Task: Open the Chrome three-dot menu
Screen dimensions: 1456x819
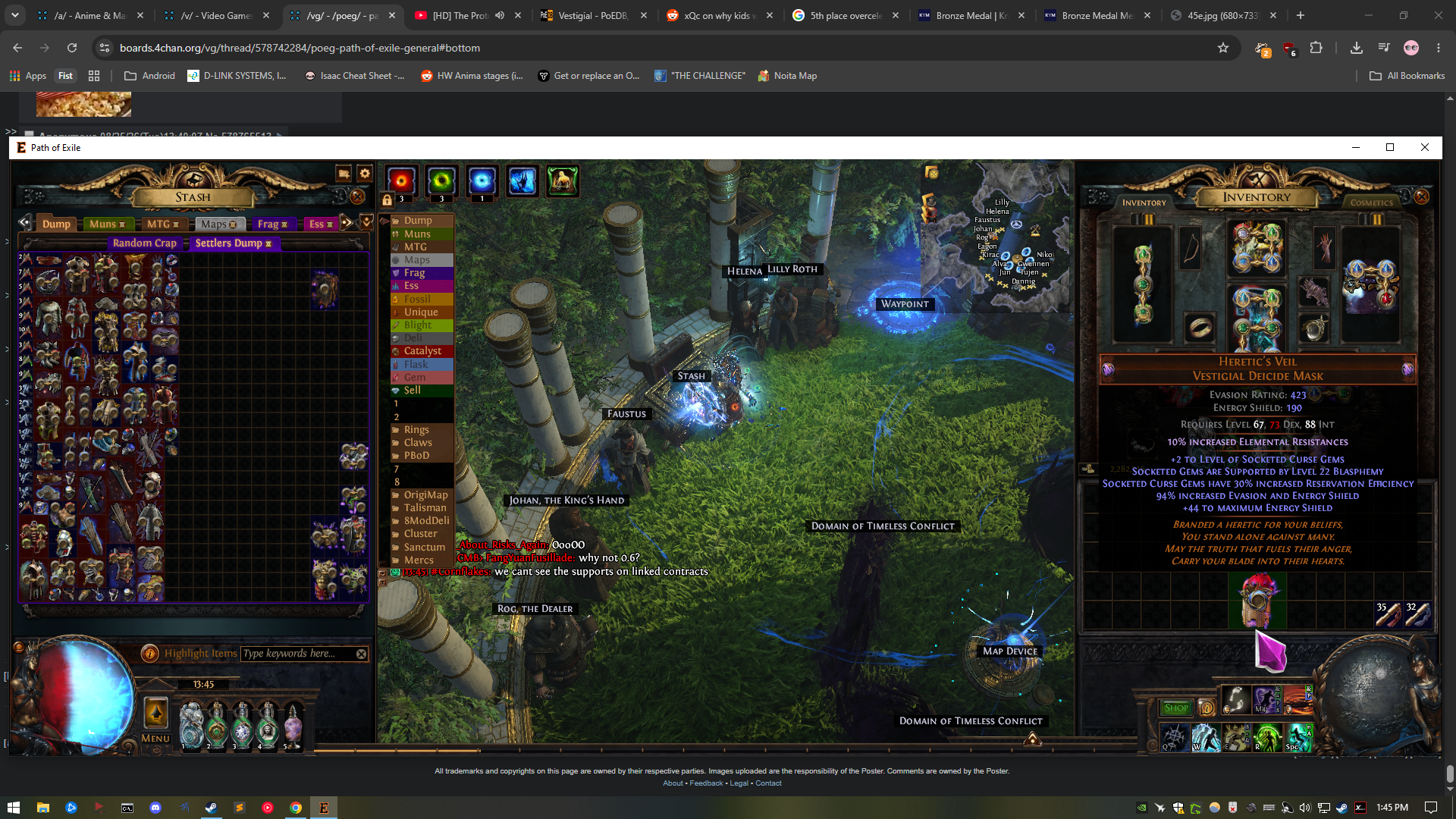Action: point(1438,48)
